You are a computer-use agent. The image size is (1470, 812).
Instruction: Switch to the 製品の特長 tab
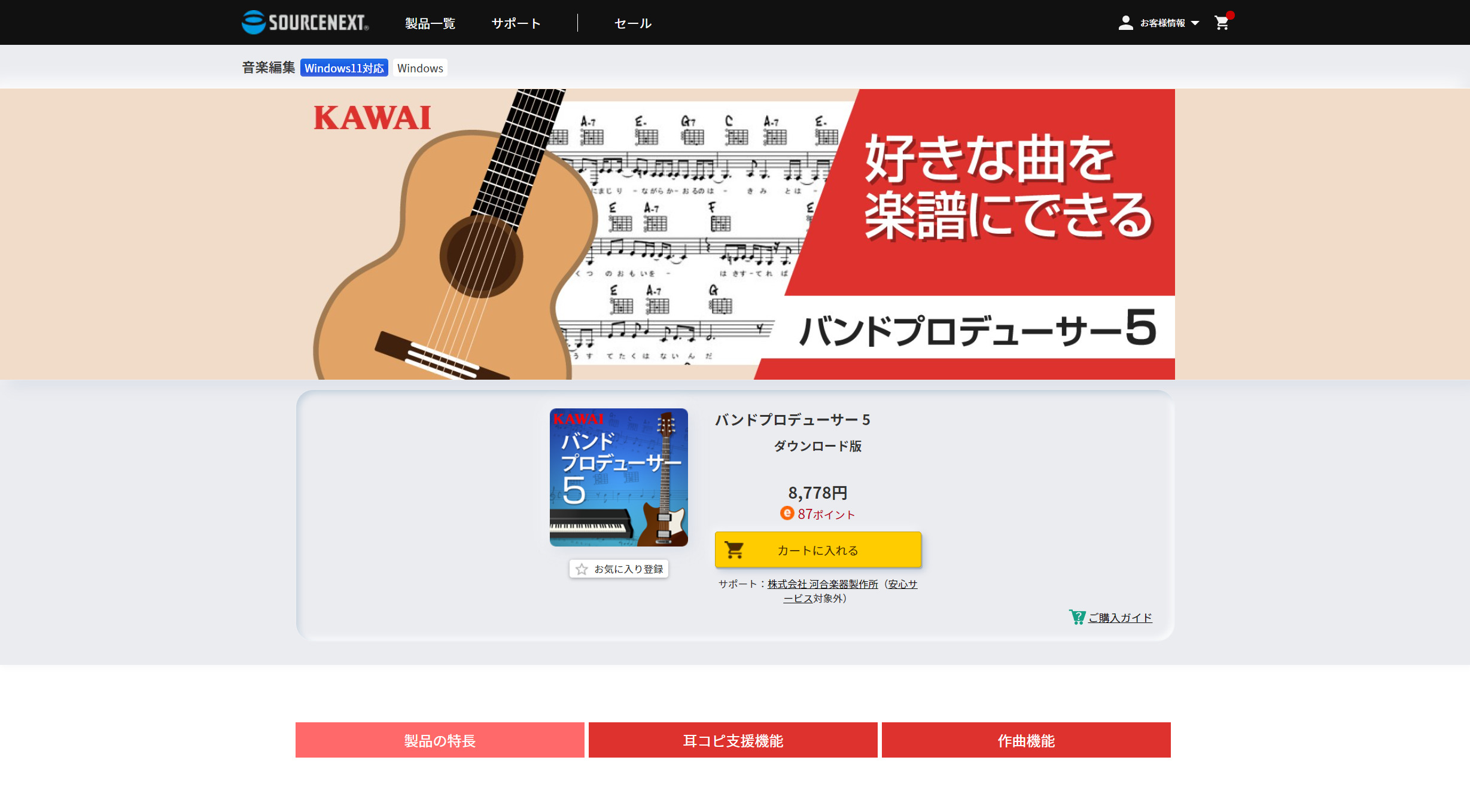[440, 740]
